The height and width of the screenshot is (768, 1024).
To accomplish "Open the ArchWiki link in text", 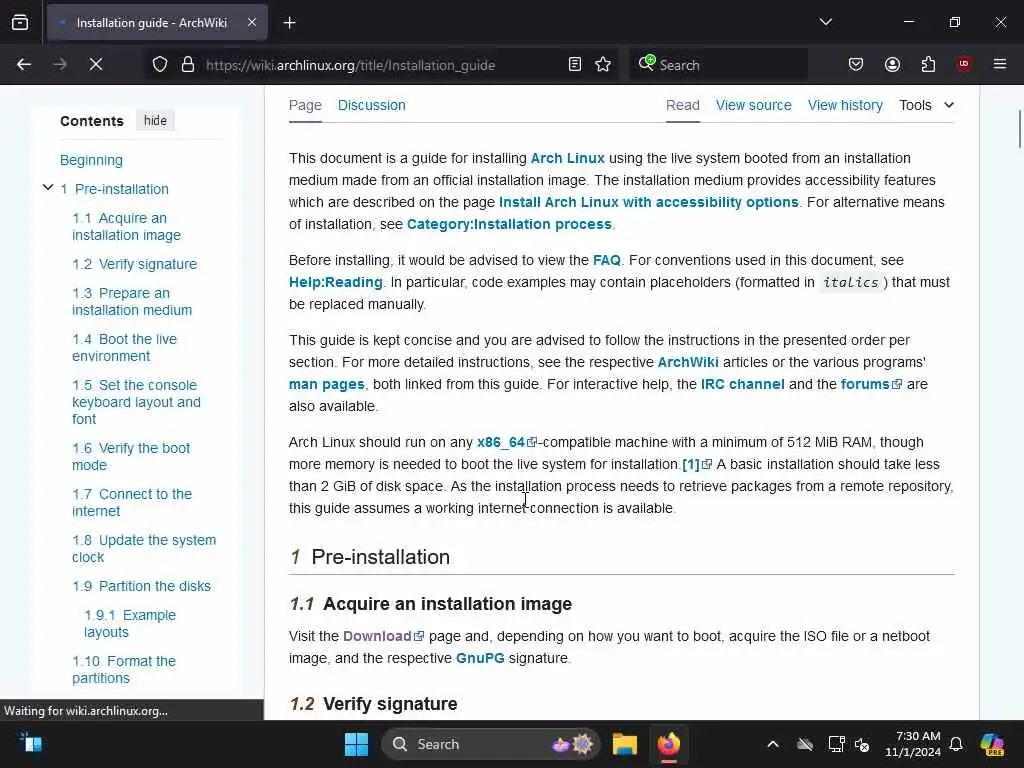I will (x=688, y=362).
